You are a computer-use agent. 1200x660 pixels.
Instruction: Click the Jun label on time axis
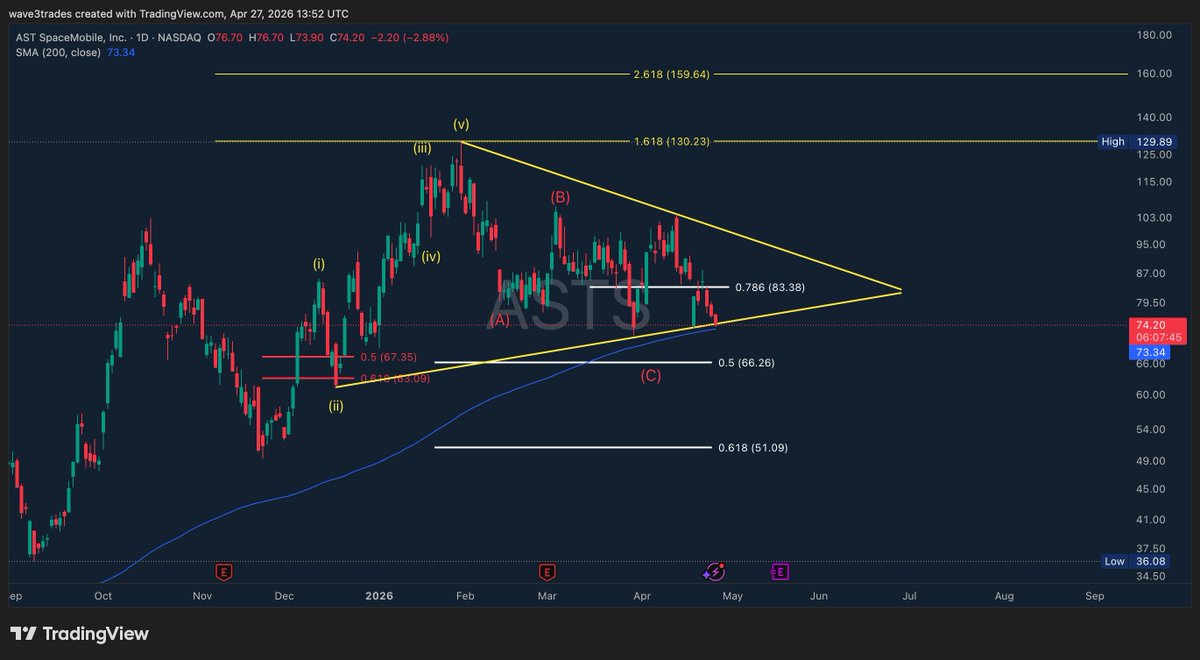(819, 596)
